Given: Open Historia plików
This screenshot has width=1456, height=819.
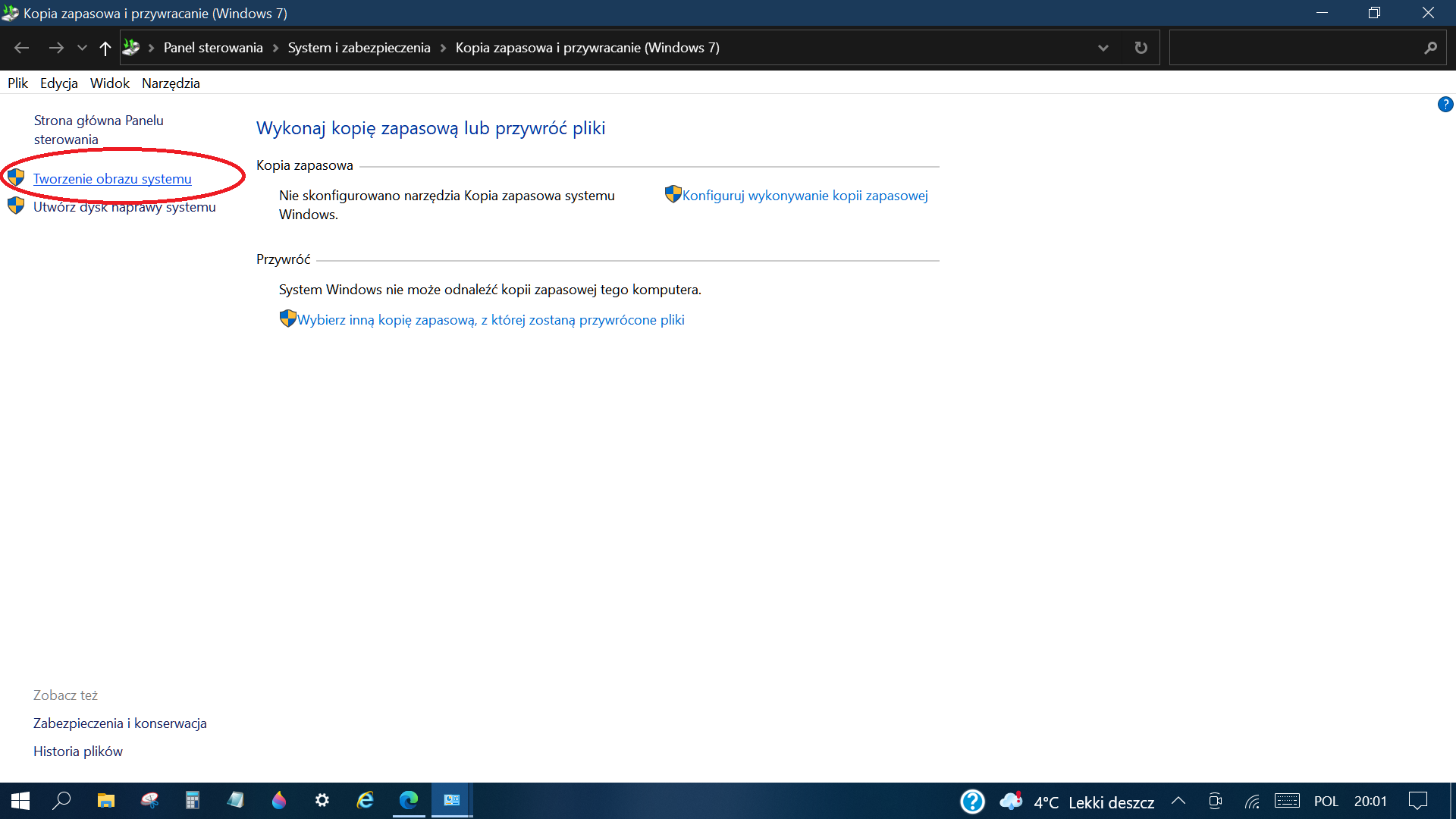Looking at the screenshot, I should [77, 751].
